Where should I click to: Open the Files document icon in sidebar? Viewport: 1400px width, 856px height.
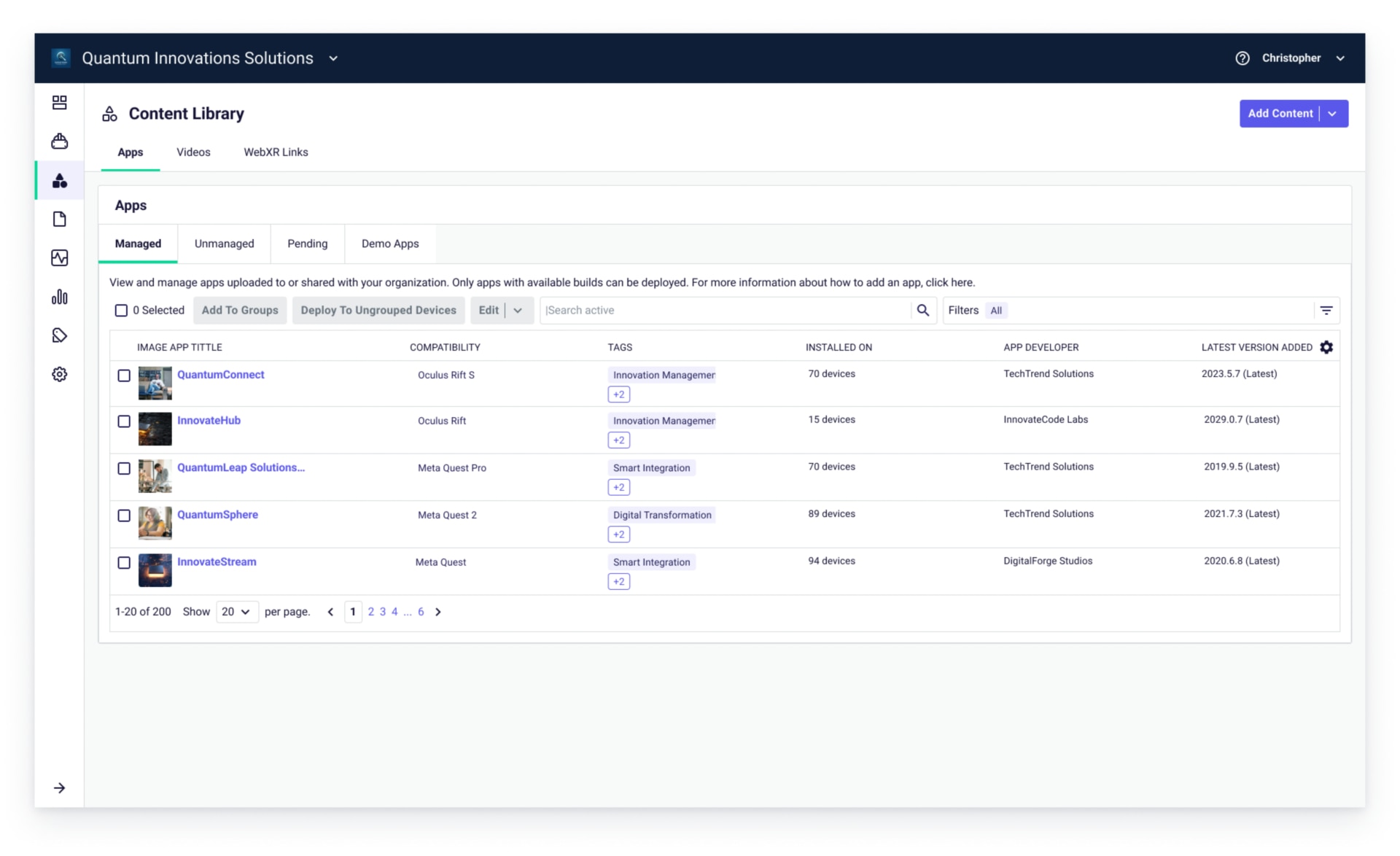[x=59, y=219]
